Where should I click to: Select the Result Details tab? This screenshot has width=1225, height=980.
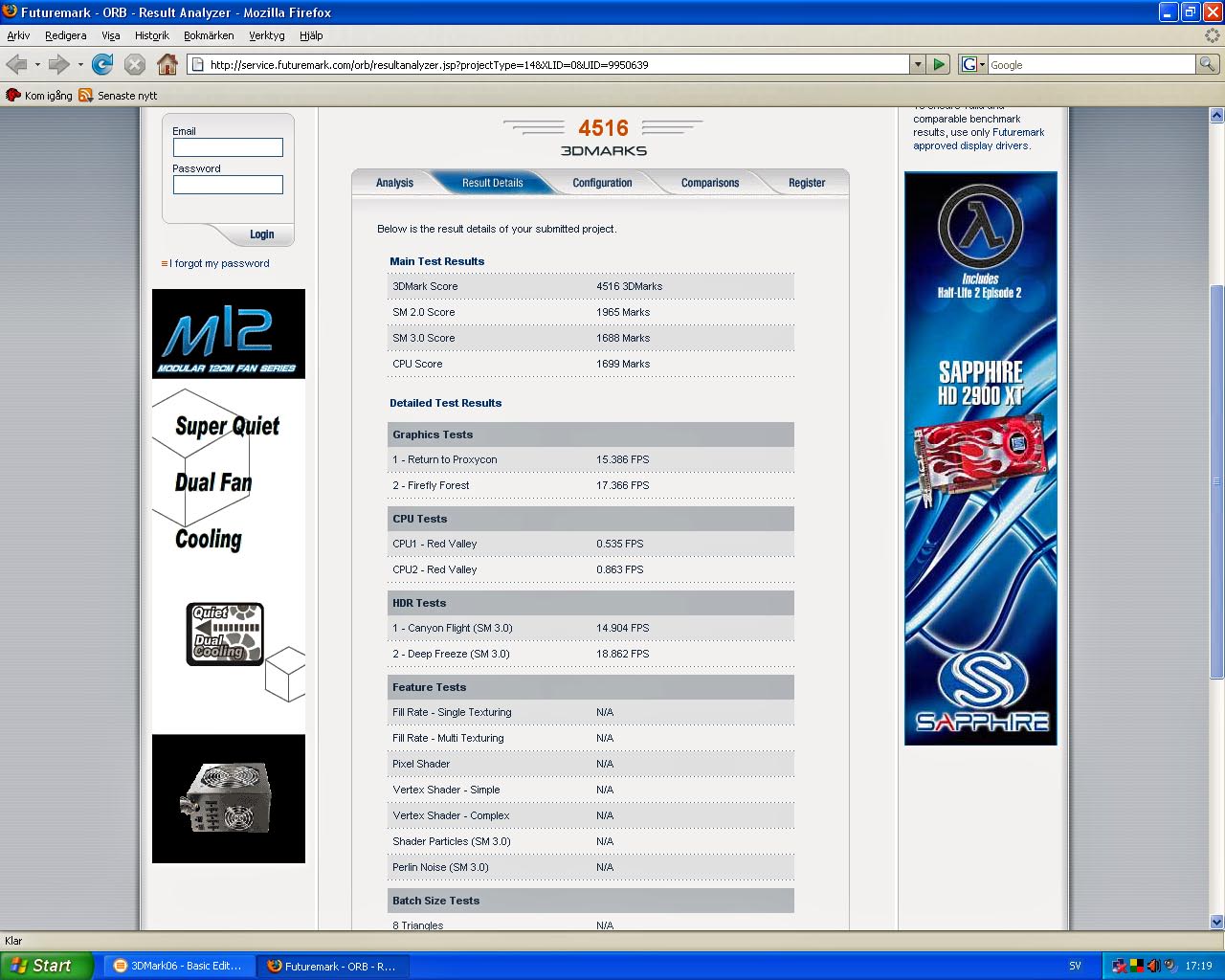492,183
